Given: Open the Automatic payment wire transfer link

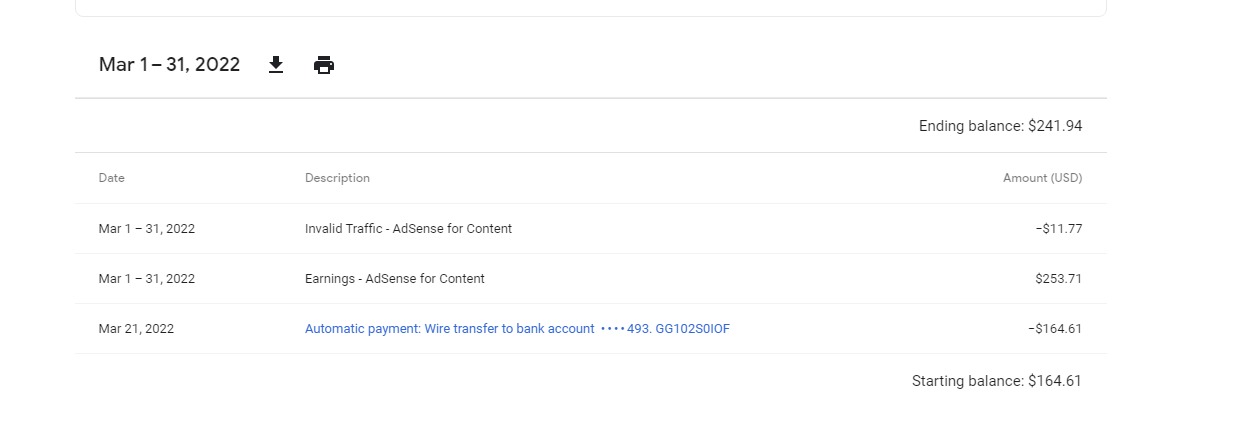Looking at the screenshot, I should pos(517,329).
